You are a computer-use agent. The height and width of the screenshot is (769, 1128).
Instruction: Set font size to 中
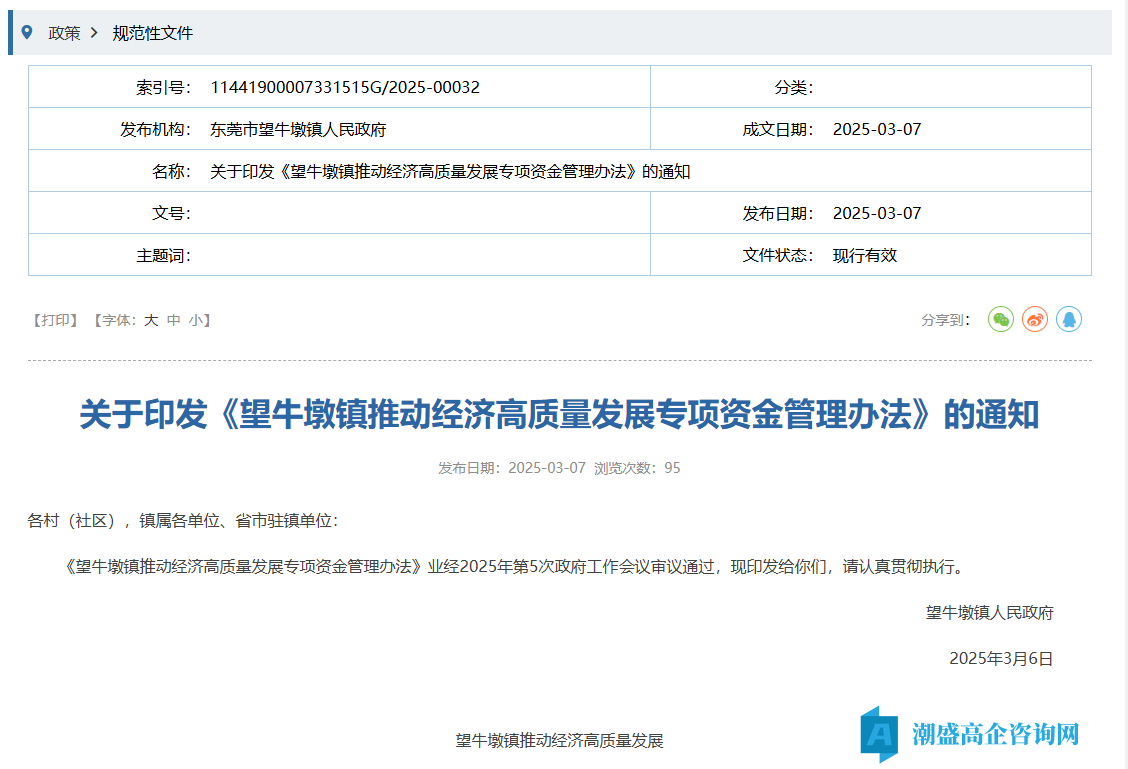pos(173,320)
